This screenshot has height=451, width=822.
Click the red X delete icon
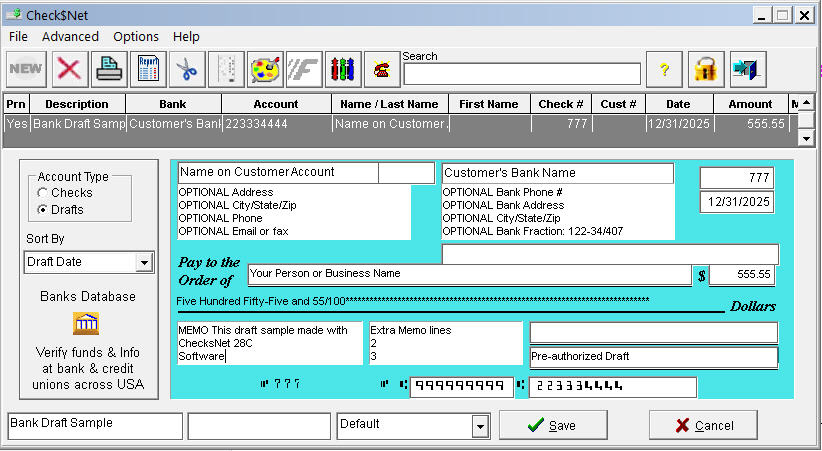[x=69, y=69]
